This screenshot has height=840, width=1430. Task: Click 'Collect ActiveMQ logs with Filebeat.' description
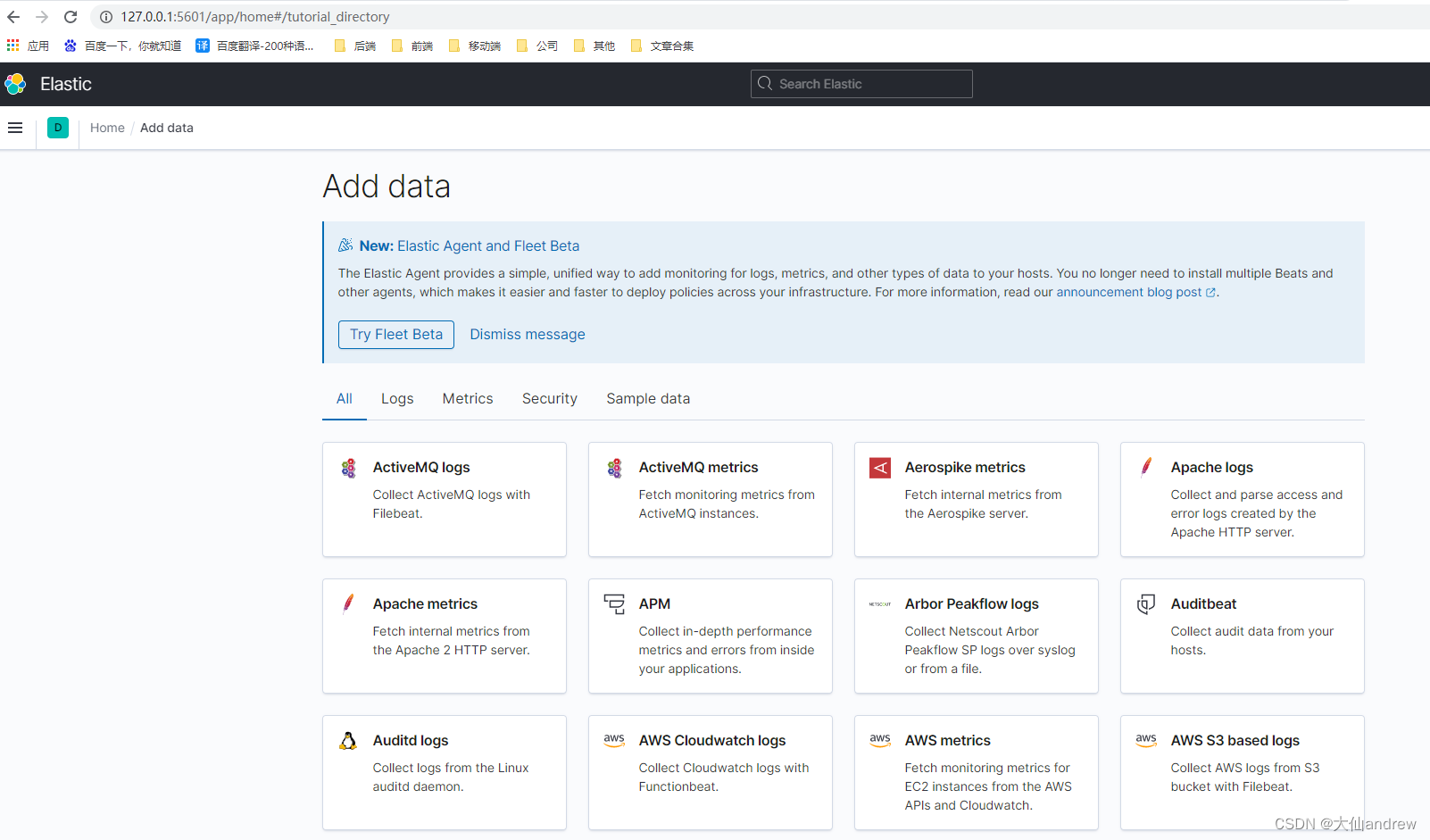click(452, 504)
